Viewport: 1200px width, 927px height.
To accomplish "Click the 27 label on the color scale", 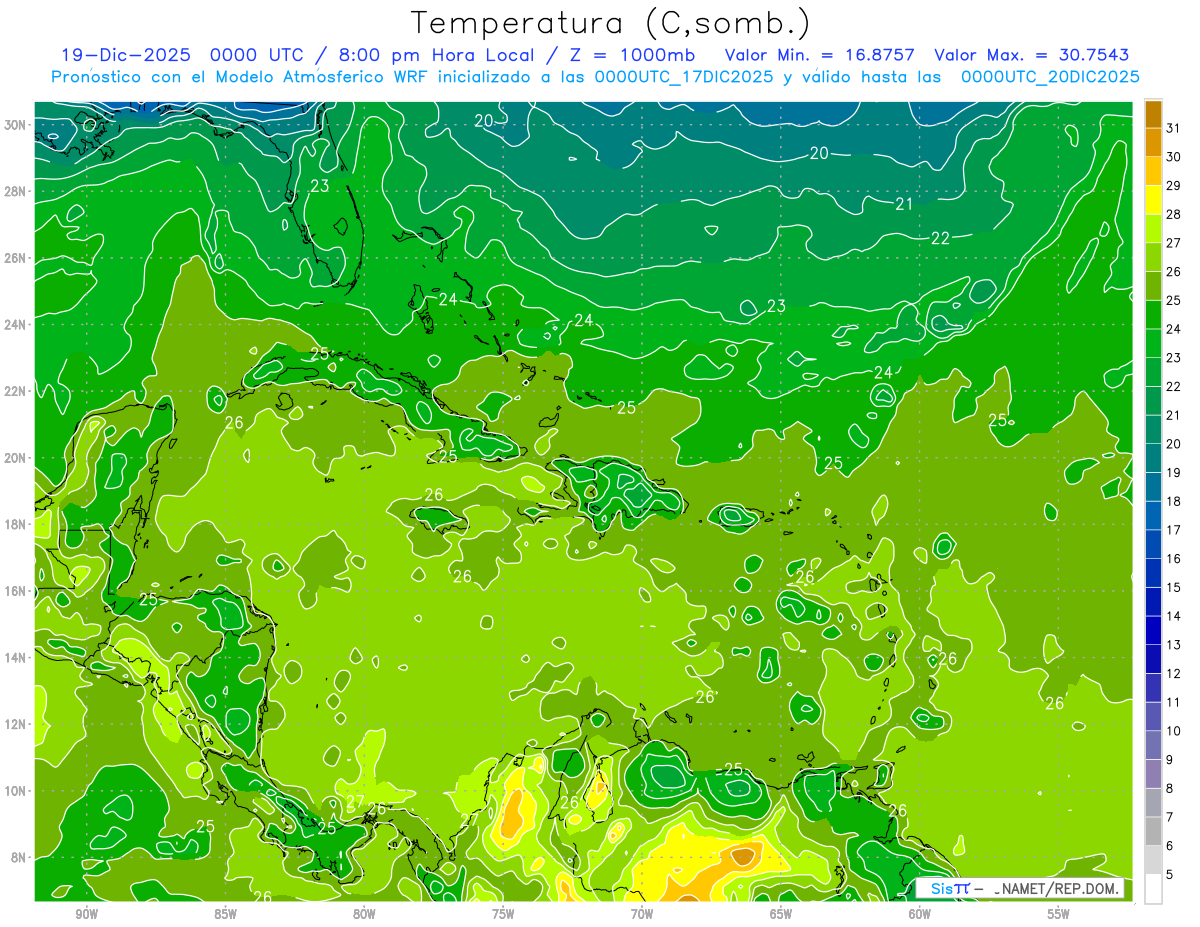I will (x=1174, y=243).
